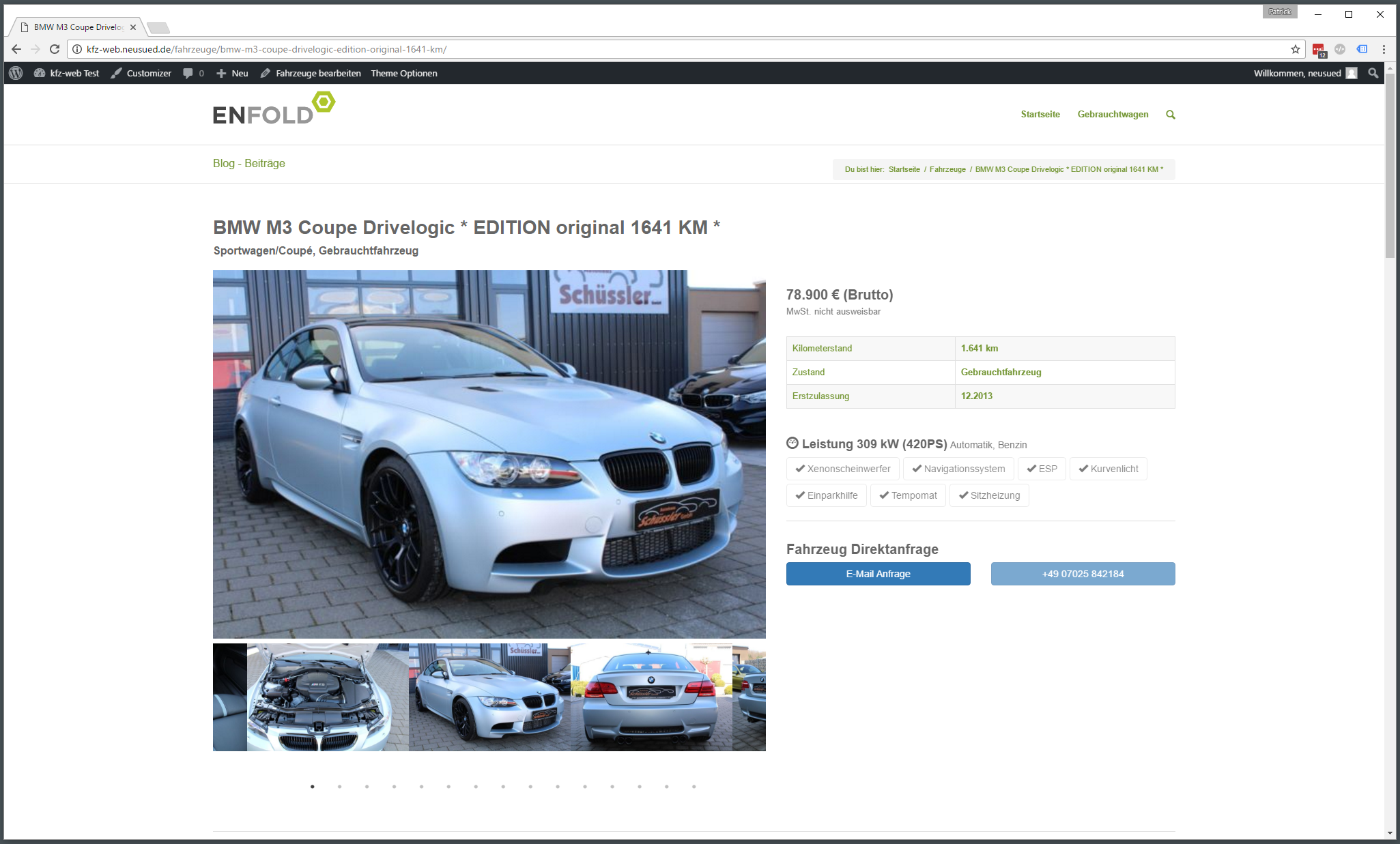Click the page vertical scrollbar
Viewport: 1400px width, 844px height.
pyautogui.click(x=1390, y=165)
